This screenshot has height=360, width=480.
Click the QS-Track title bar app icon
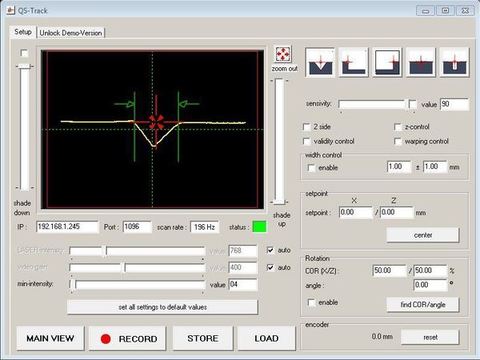pos(11,10)
